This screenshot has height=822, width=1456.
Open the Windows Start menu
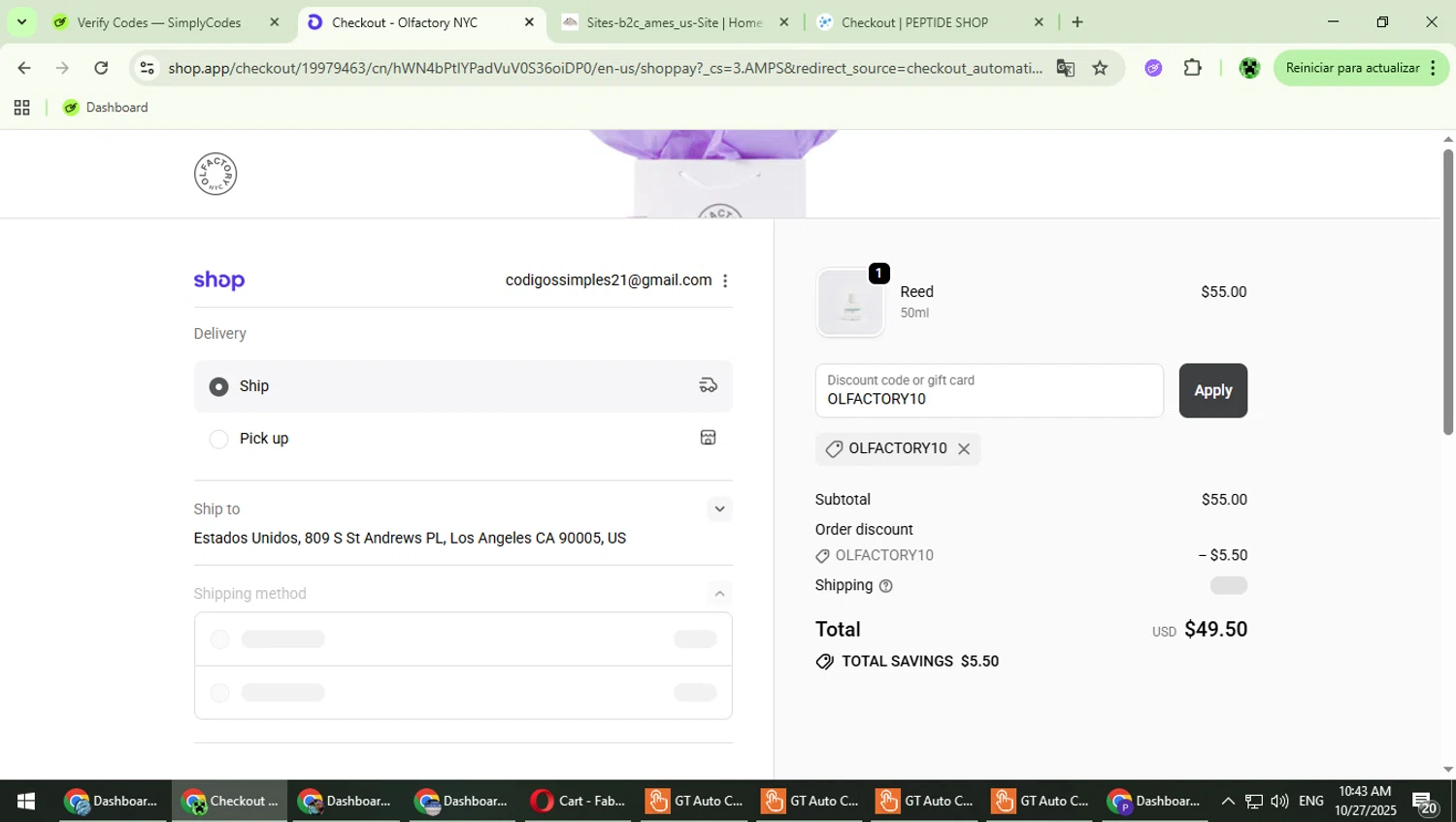pos(26,801)
